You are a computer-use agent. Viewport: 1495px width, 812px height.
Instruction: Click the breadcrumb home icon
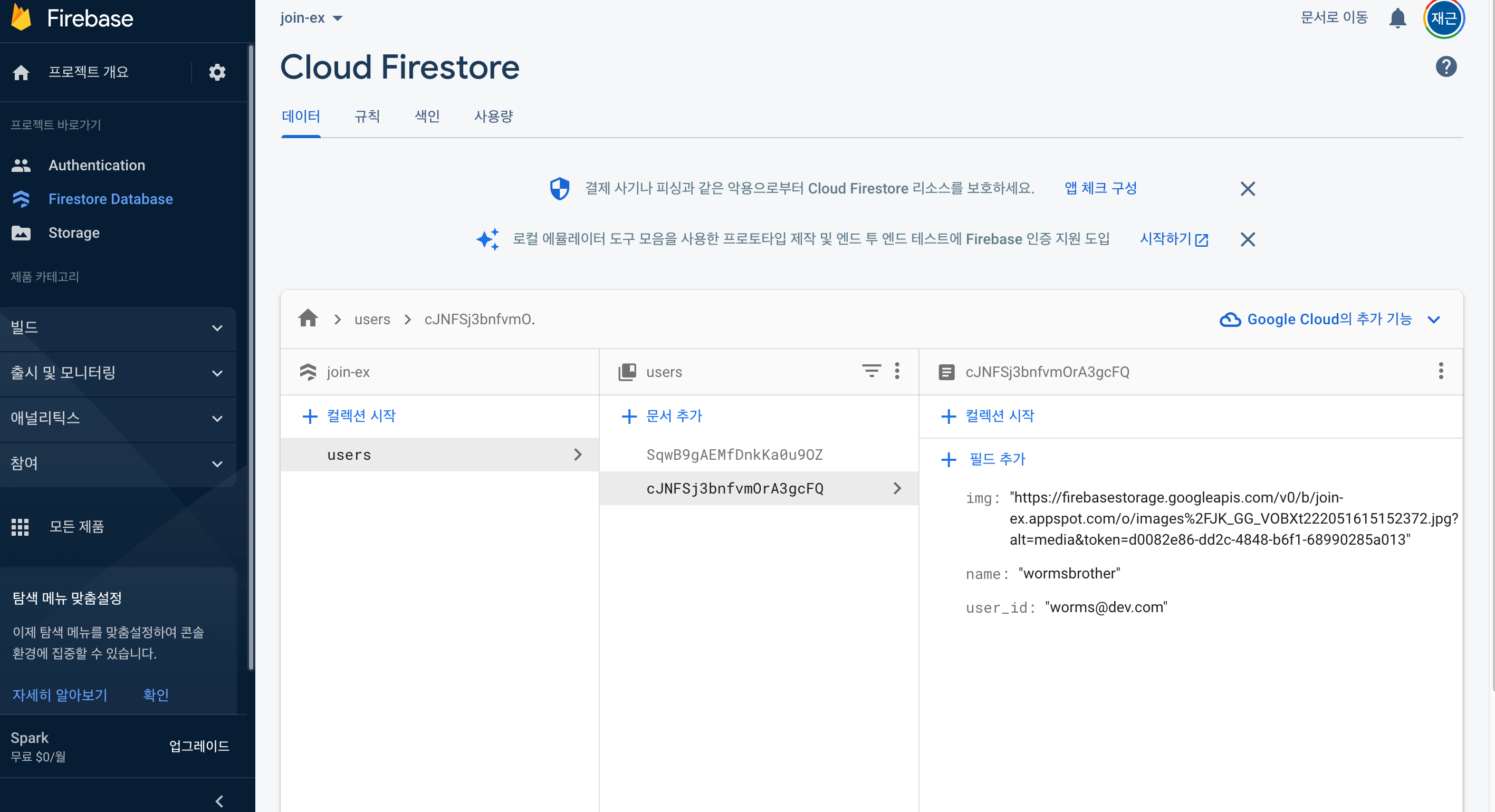coord(308,318)
